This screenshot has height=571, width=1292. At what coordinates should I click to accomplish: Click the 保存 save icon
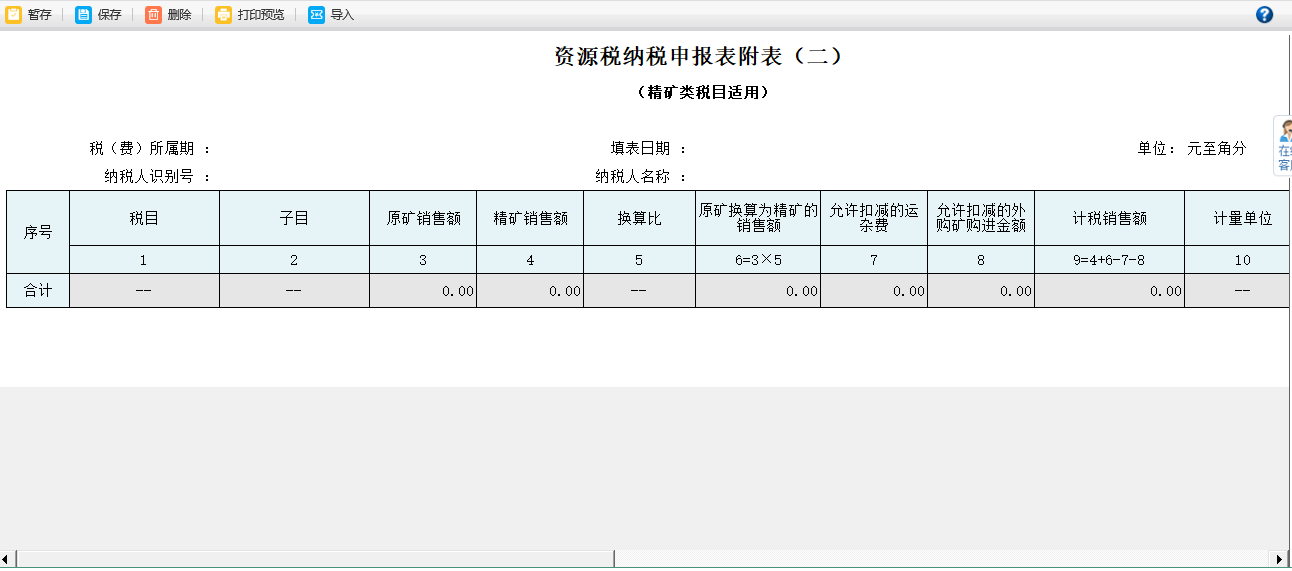(84, 15)
